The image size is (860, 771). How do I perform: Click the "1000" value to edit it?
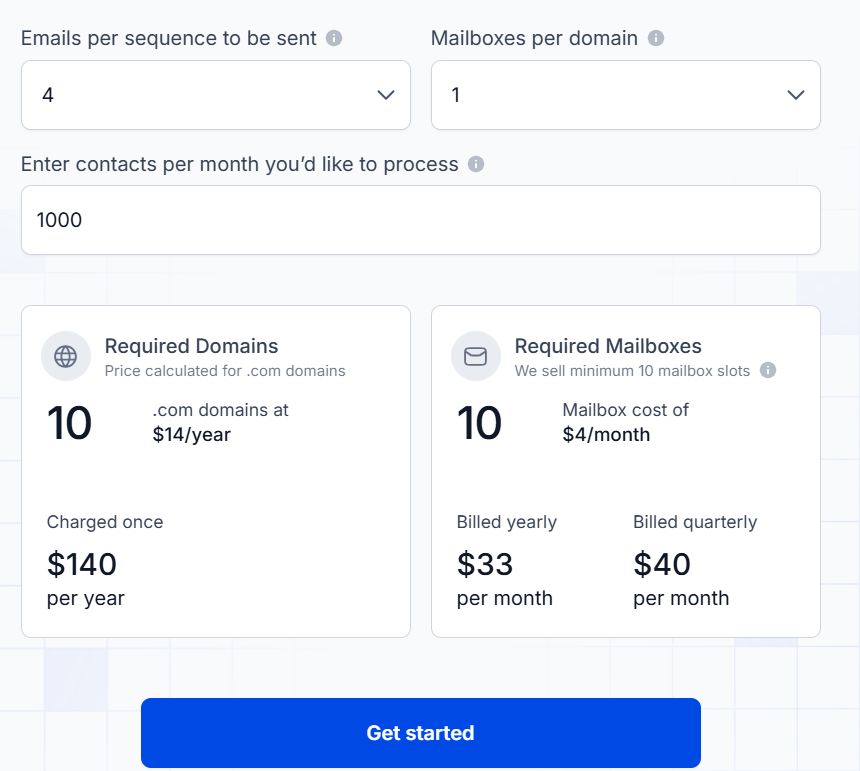pyautogui.click(x=60, y=220)
